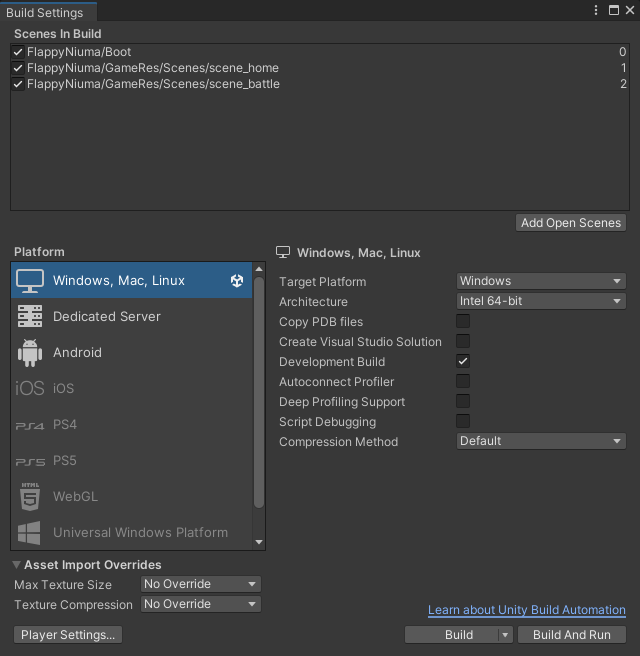Click the PS4 logo icon

click(30, 426)
